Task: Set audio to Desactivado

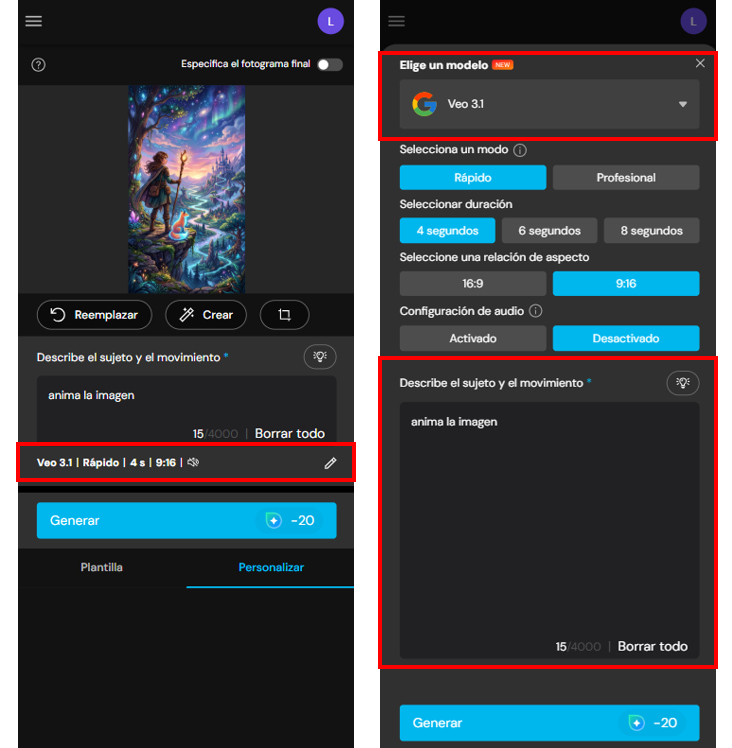Action: tap(626, 338)
